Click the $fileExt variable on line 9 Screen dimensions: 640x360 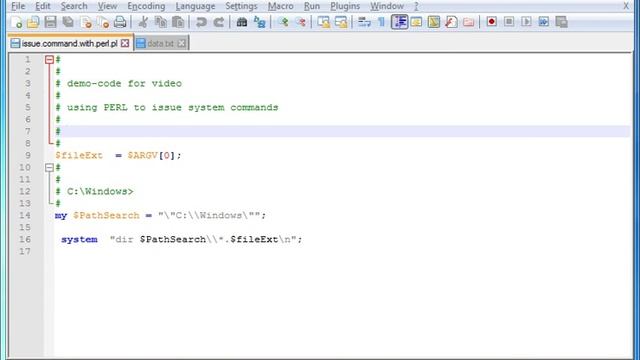coord(79,156)
